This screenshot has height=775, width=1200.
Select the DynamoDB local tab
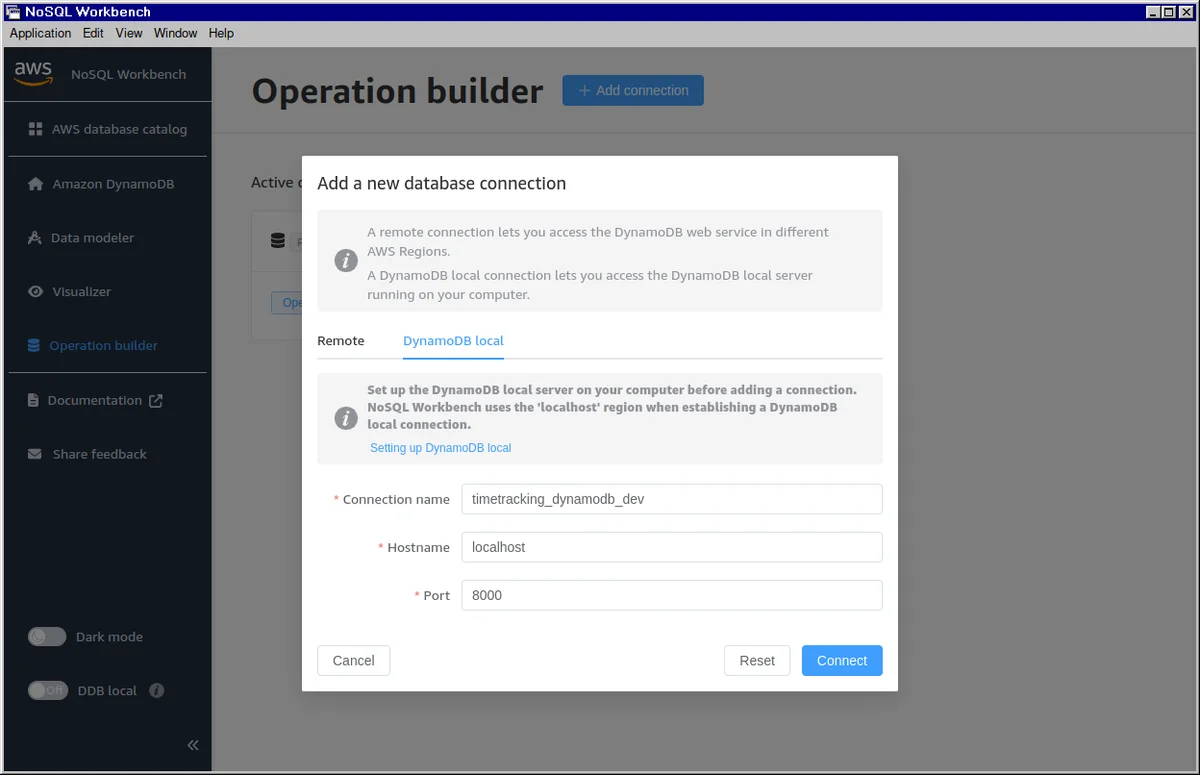tap(453, 341)
